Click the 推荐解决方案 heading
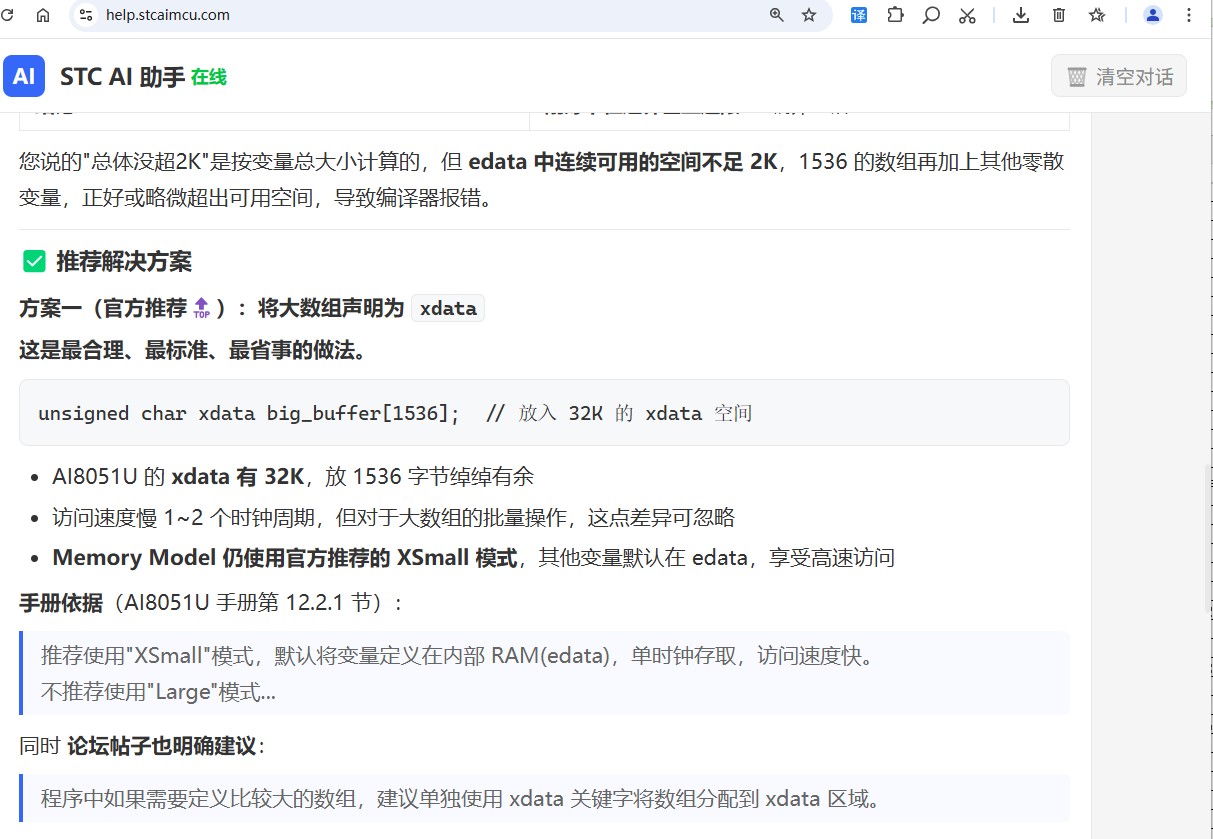The image size is (1213, 839). pos(124,262)
